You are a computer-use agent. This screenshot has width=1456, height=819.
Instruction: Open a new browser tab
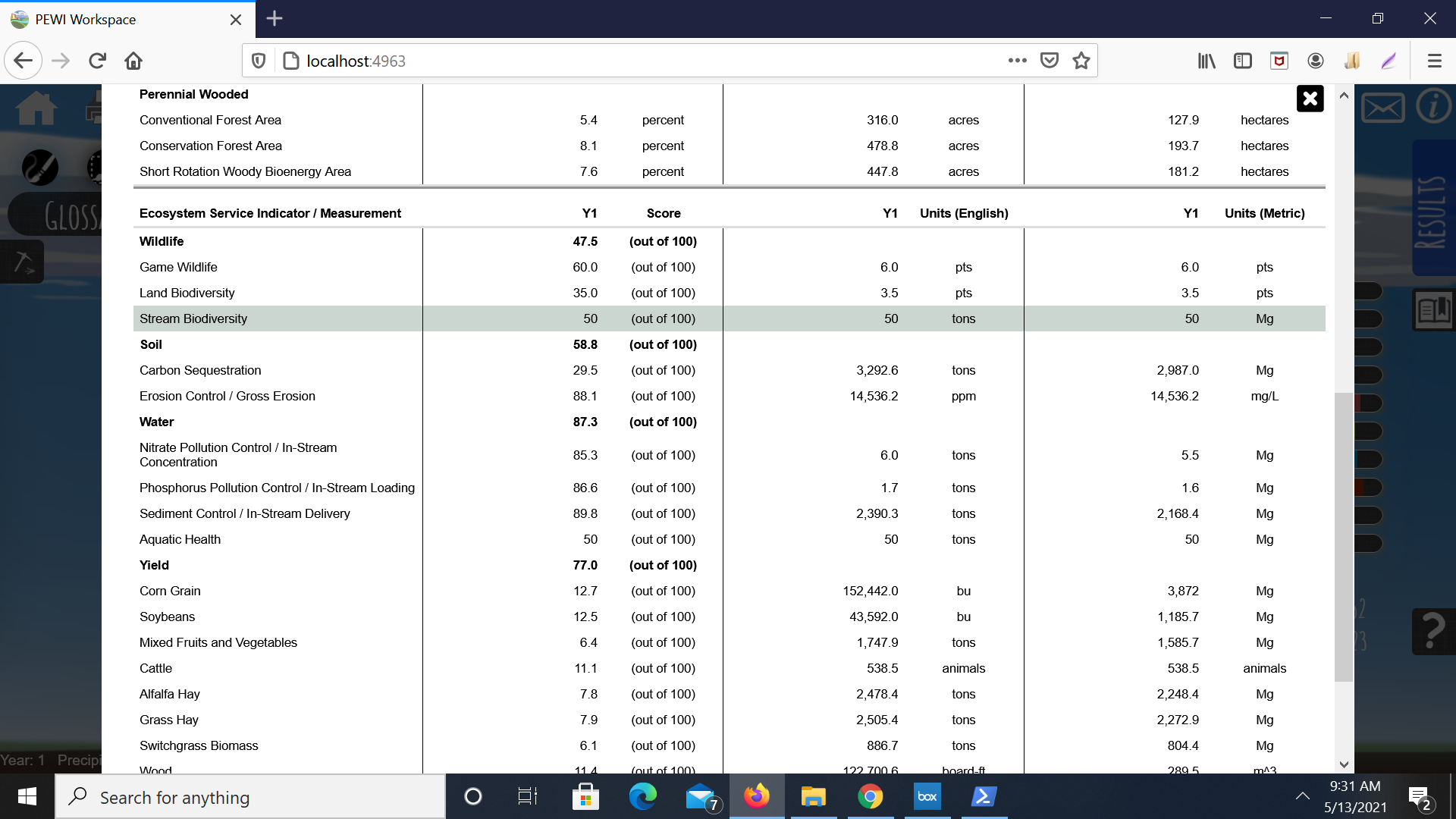coord(275,19)
